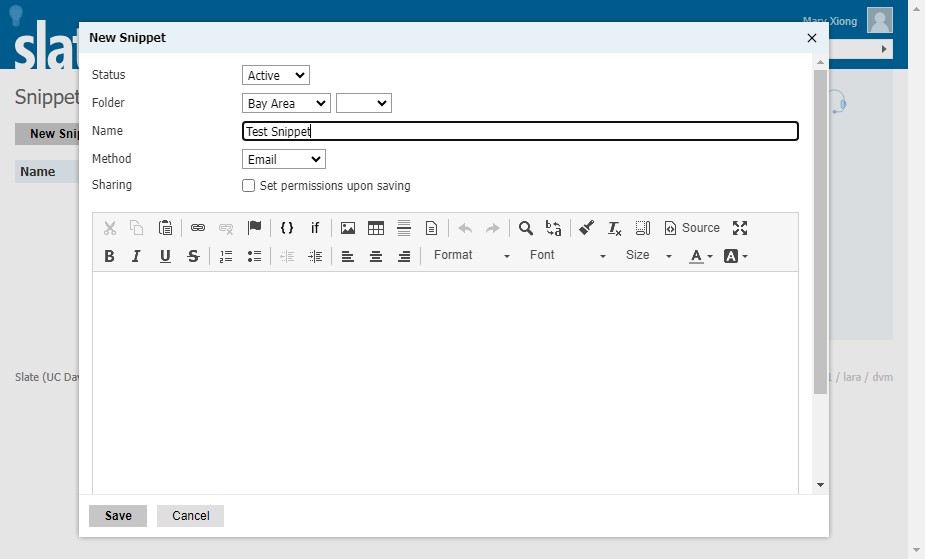Image resolution: width=925 pixels, height=559 pixels.
Task: Click inside the editor text area
Action: [445, 383]
